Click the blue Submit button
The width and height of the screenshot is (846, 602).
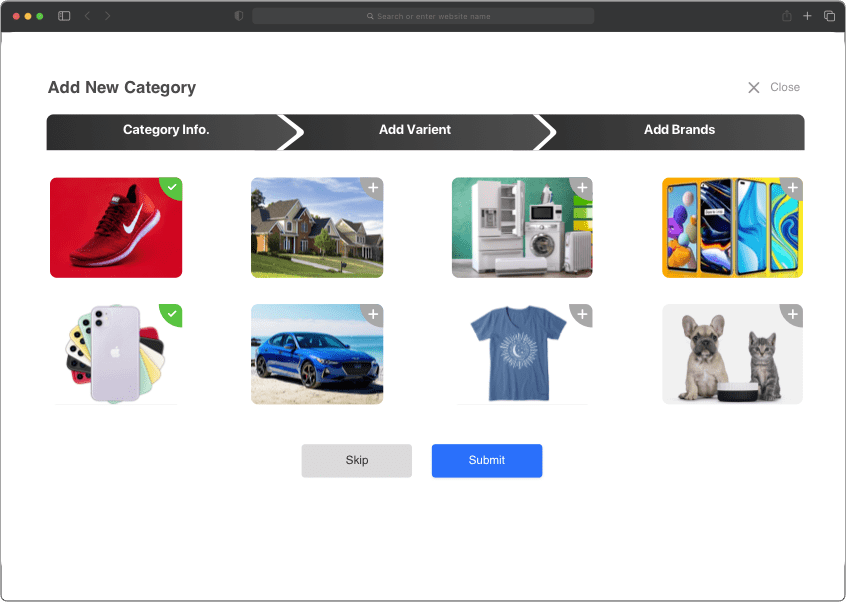pyautogui.click(x=487, y=461)
